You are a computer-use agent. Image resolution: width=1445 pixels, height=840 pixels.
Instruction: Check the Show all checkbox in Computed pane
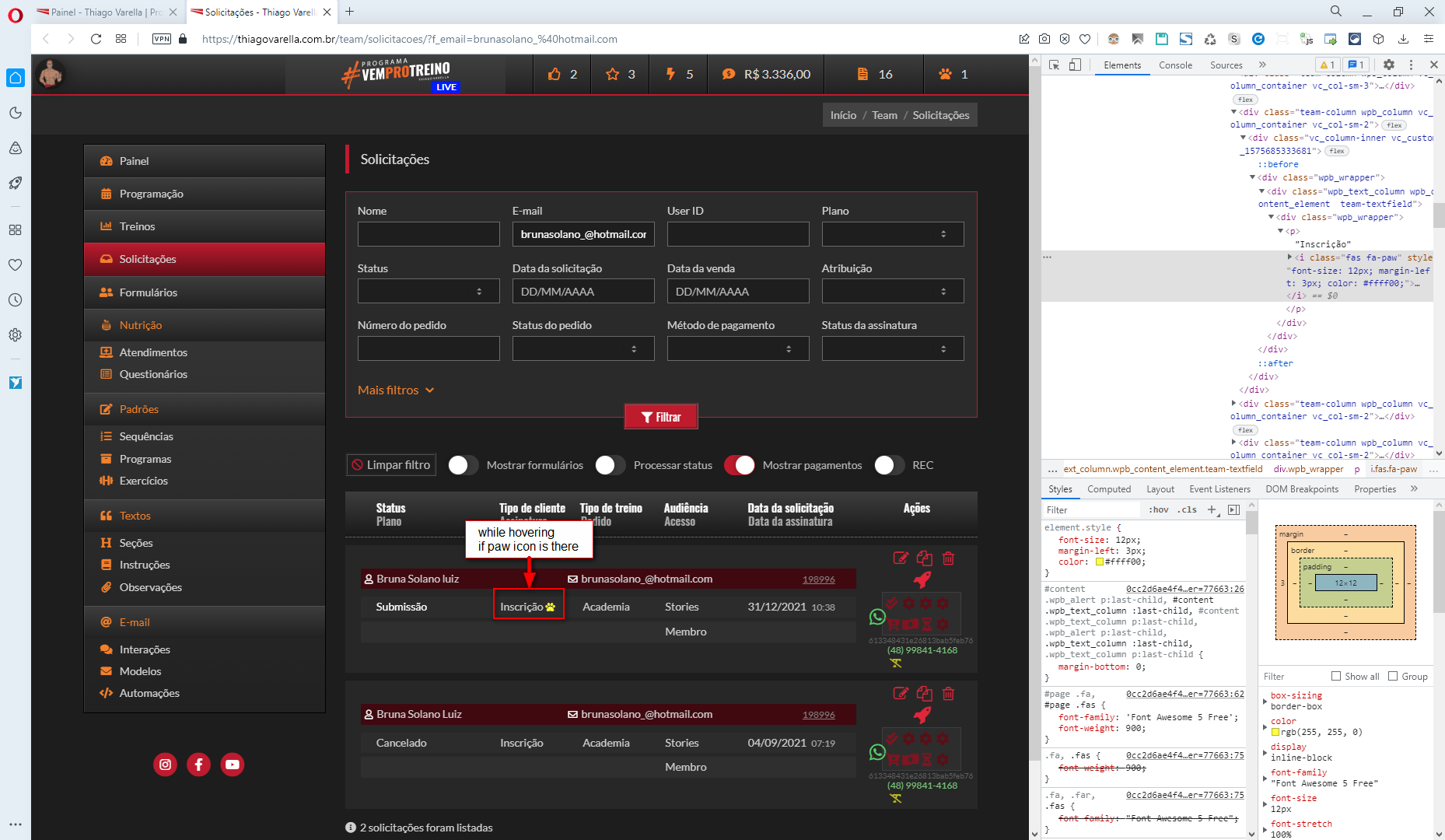1336,676
